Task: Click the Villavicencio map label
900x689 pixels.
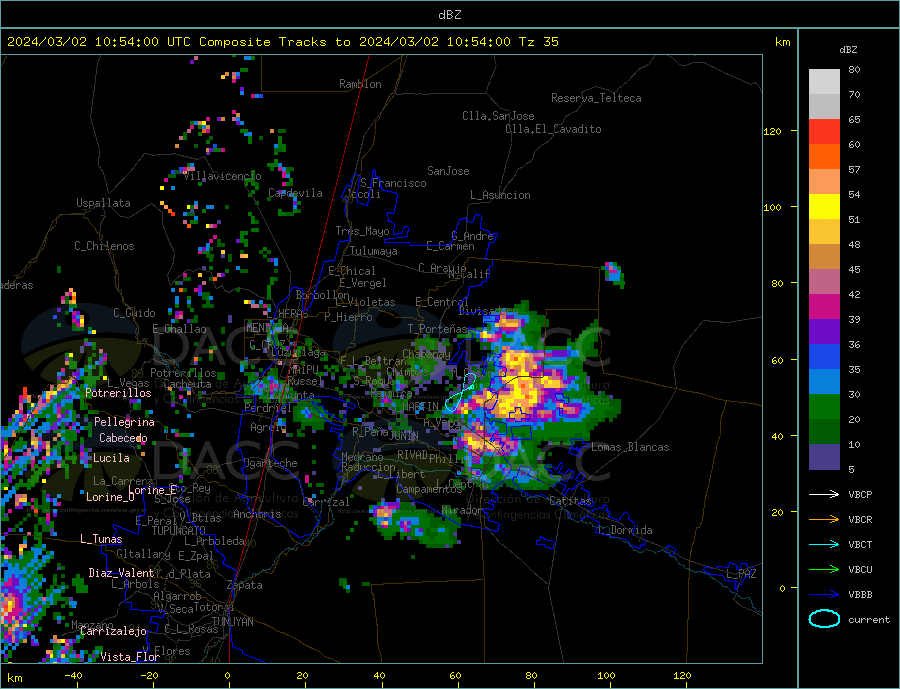Action: [222, 176]
